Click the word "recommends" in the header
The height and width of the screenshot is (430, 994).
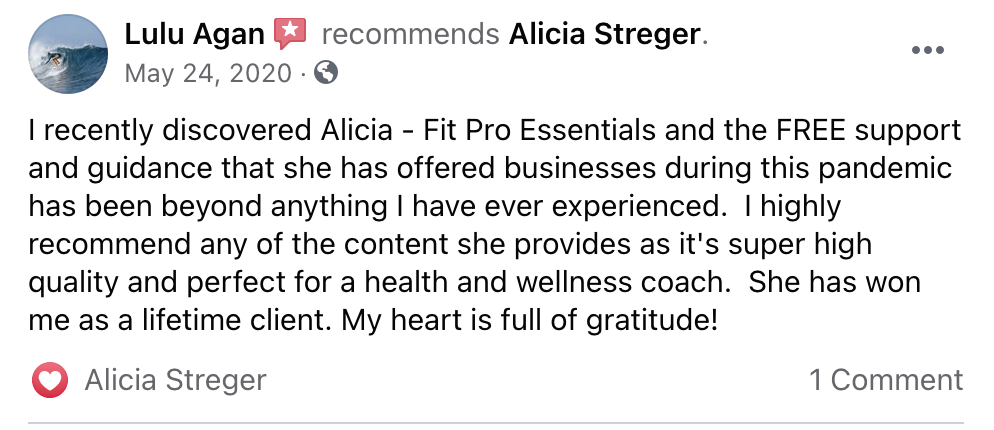410,35
